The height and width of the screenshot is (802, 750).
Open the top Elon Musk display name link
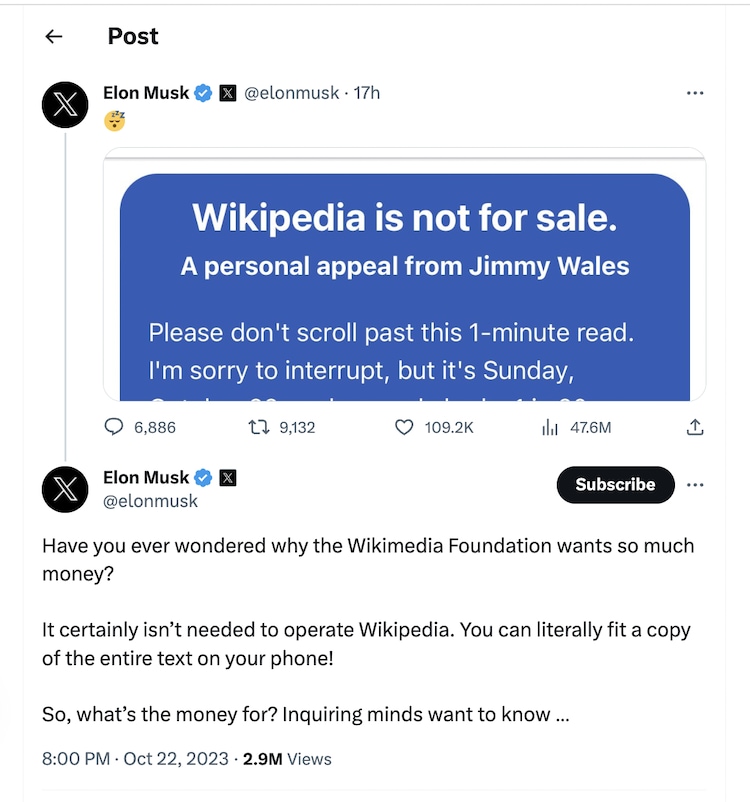point(146,93)
